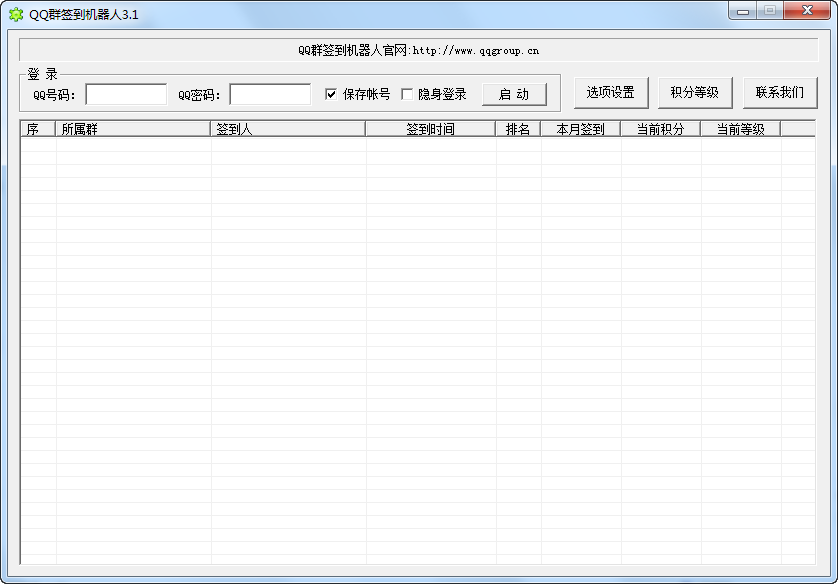Click the 联系我们 contact button
The height and width of the screenshot is (584, 838).
tap(780, 93)
